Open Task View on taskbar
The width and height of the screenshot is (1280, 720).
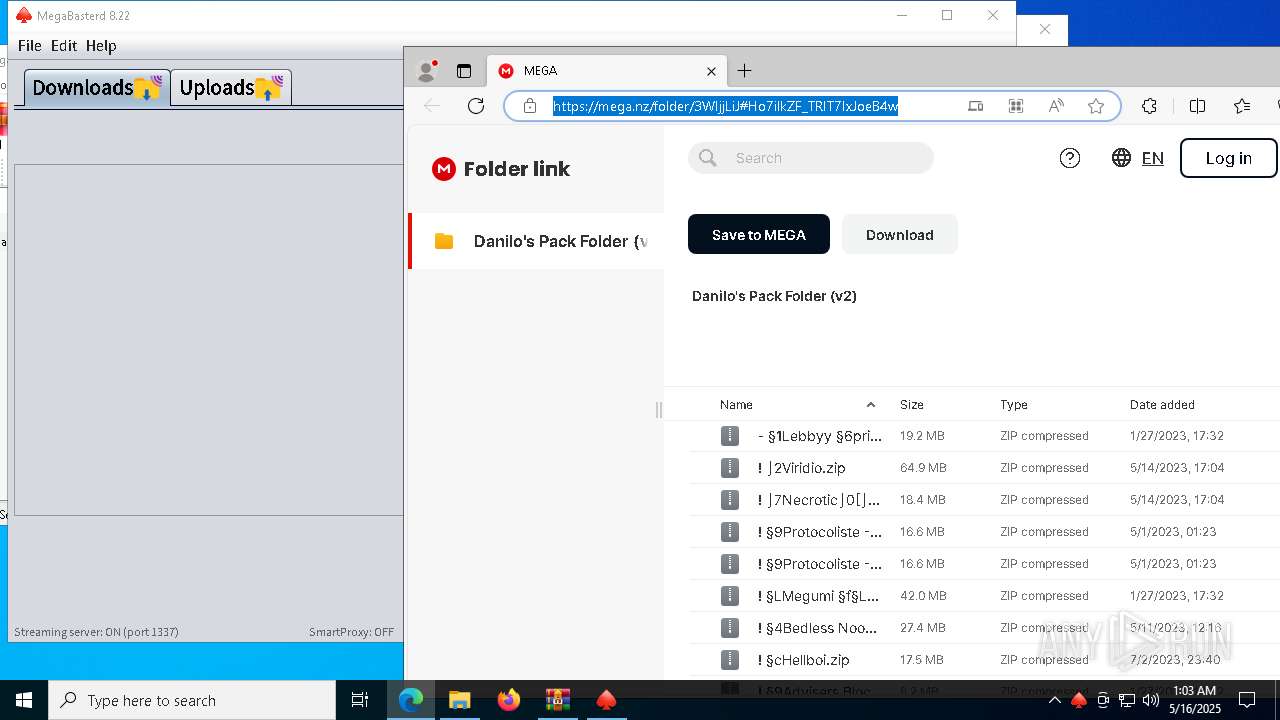point(360,700)
